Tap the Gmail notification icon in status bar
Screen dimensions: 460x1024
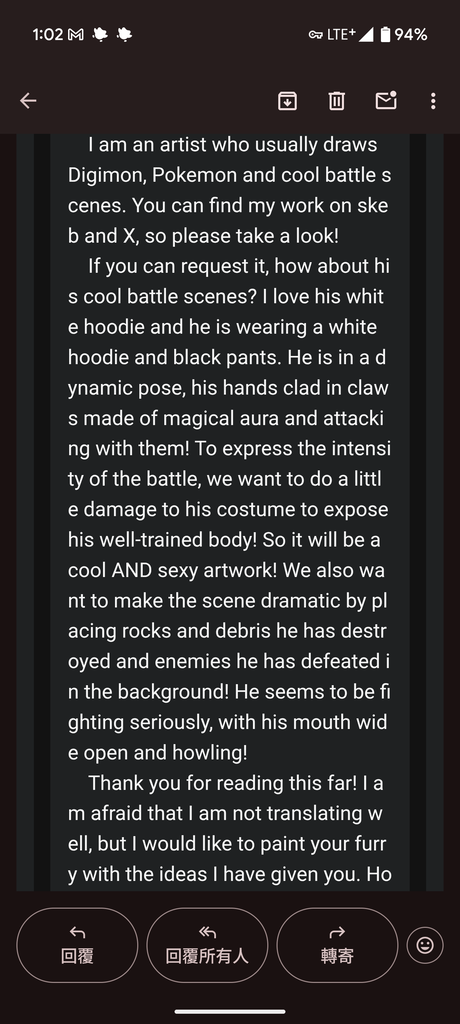[x=76, y=35]
